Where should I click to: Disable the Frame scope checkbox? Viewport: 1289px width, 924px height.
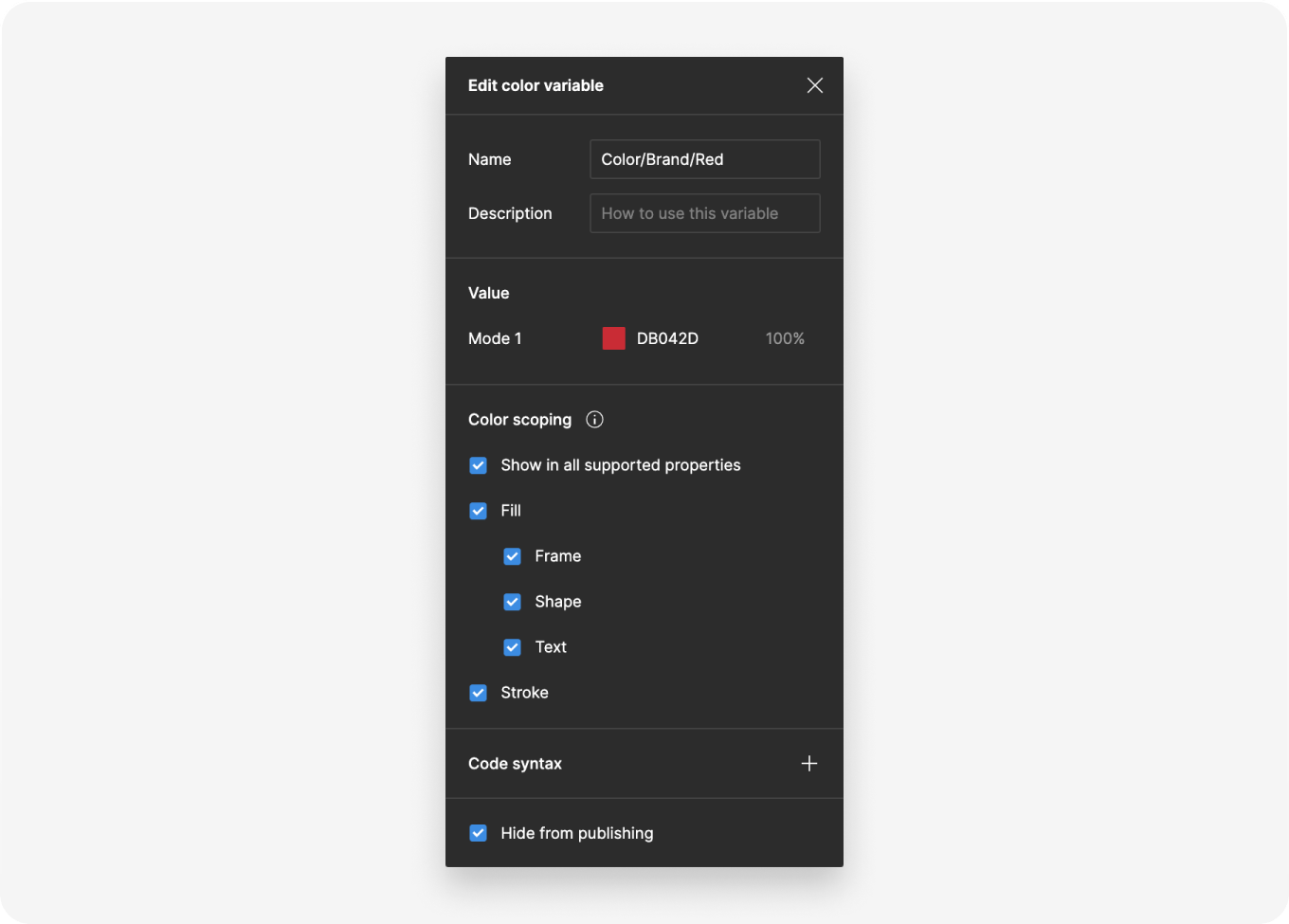(513, 556)
